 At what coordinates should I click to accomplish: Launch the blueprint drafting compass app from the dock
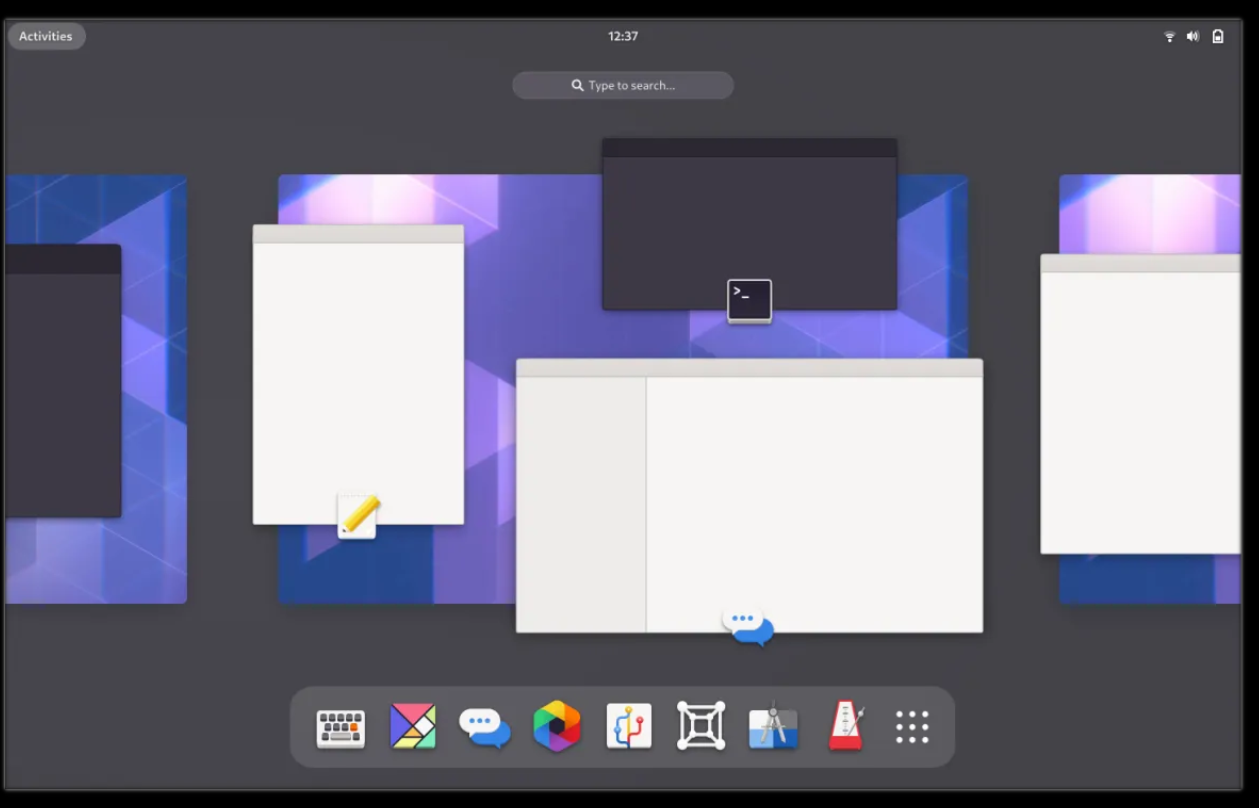click(x=772, y=726)
